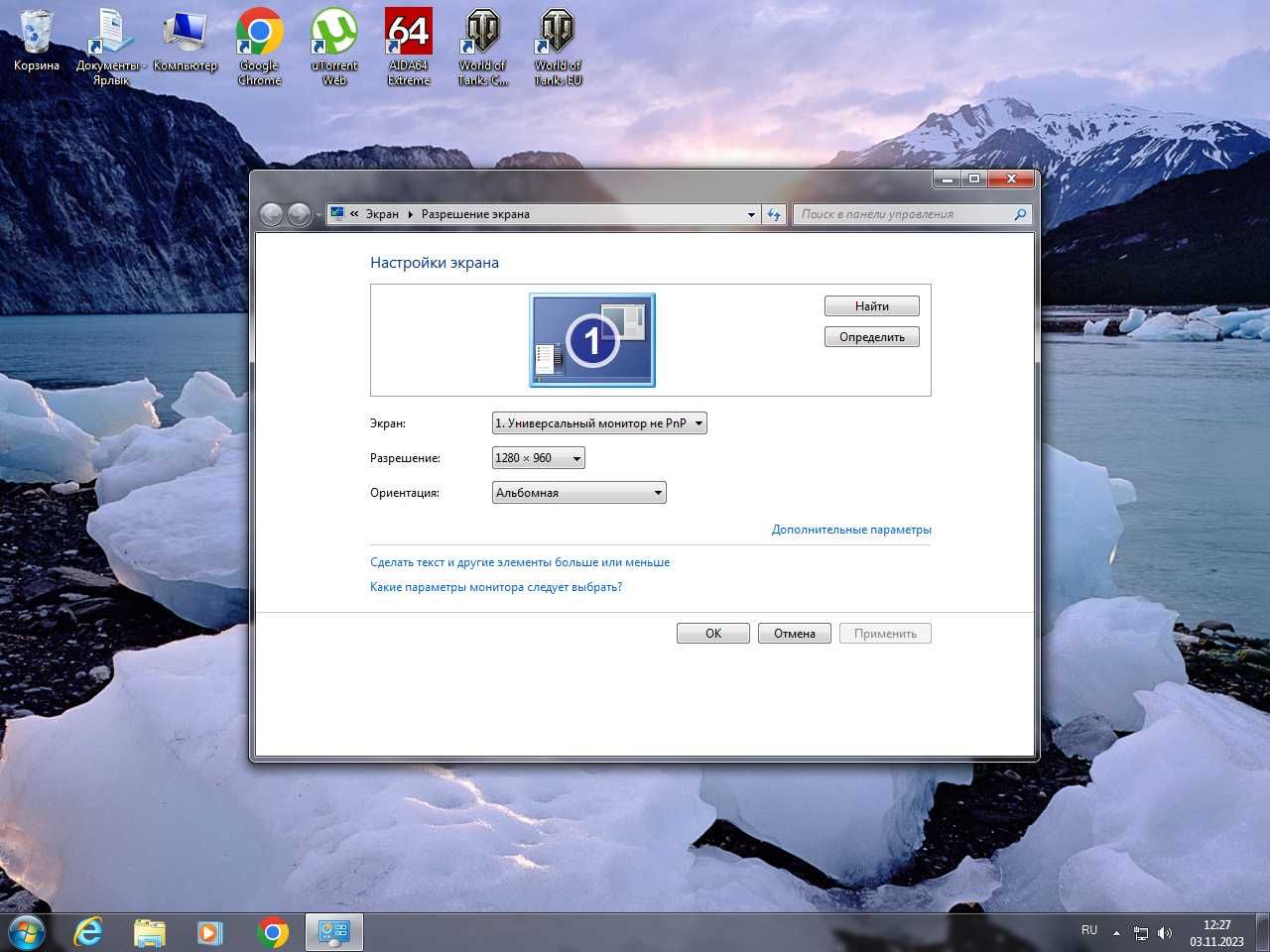Click the Разрешение экрана breadcrumb
Viewport: 1270px width, 952px height.
[475, 214]
